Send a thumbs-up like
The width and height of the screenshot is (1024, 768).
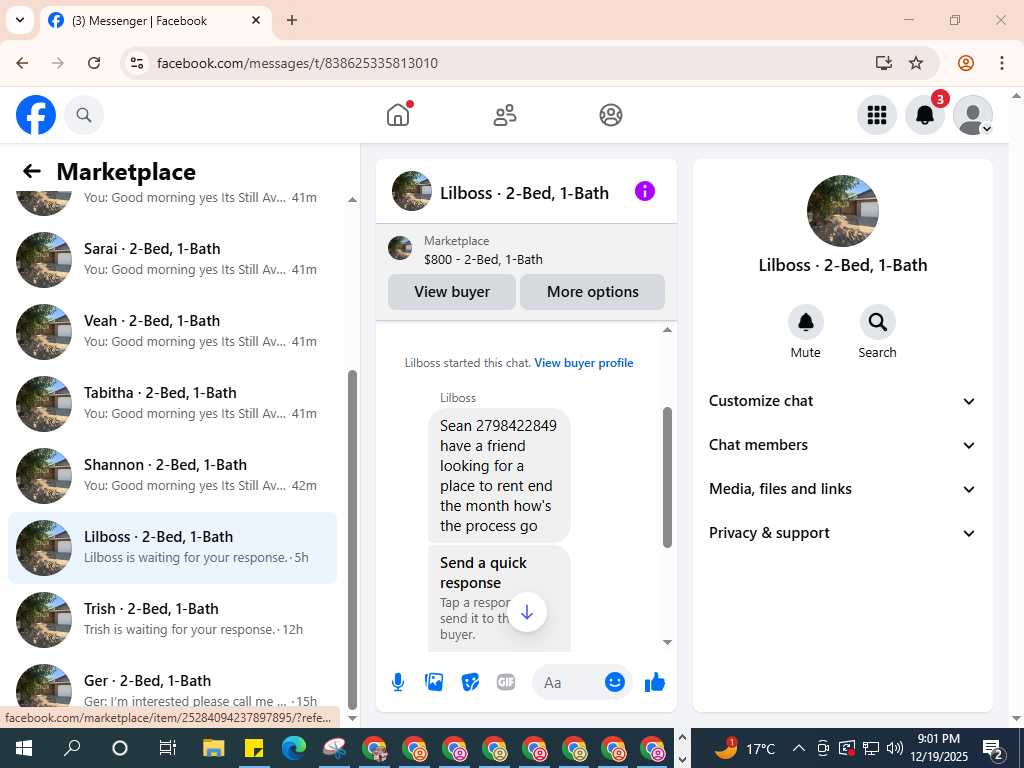654,682
